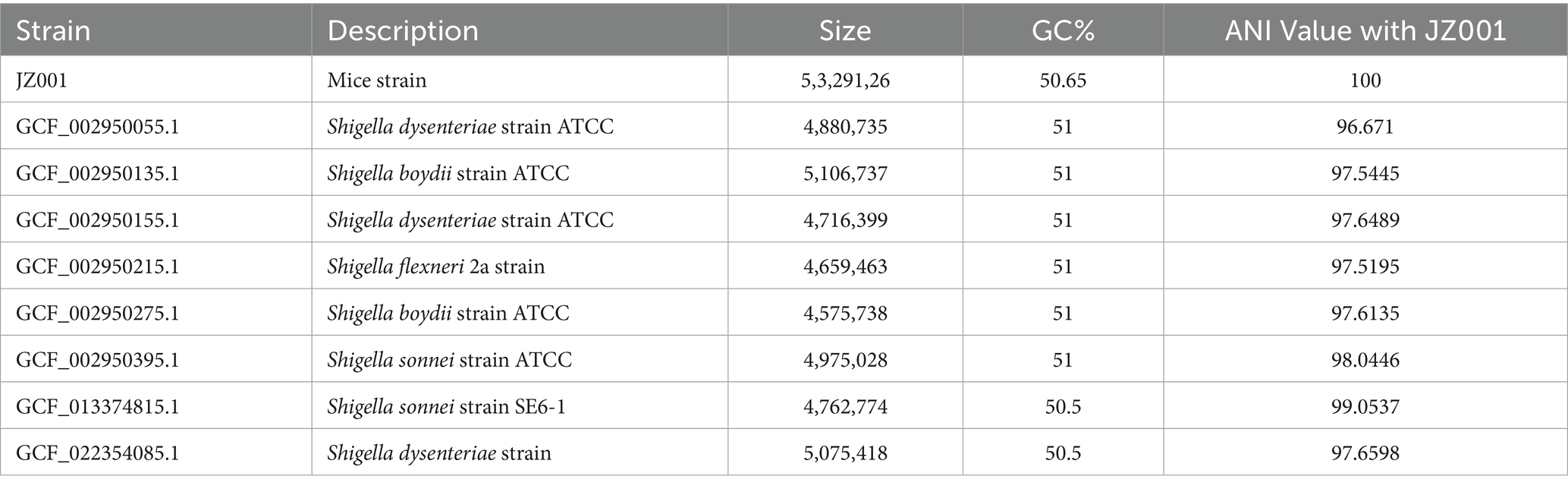Click the size value 5,3,291,26

pos(845,80)
